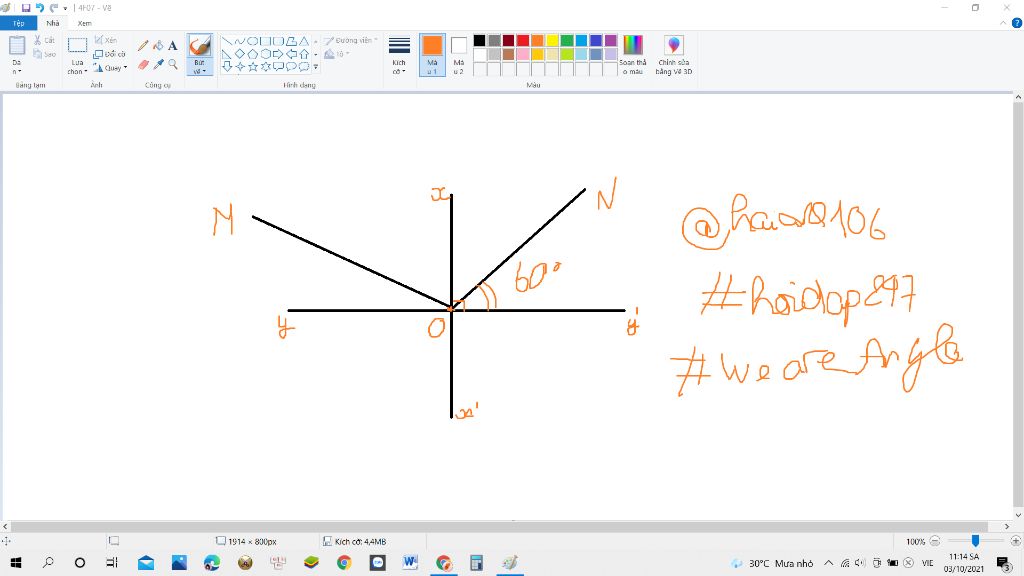Click the weather widget 30°C Mưa nhỏ
The width and height of the screenshot is (1024, 576).
(772, 563)
